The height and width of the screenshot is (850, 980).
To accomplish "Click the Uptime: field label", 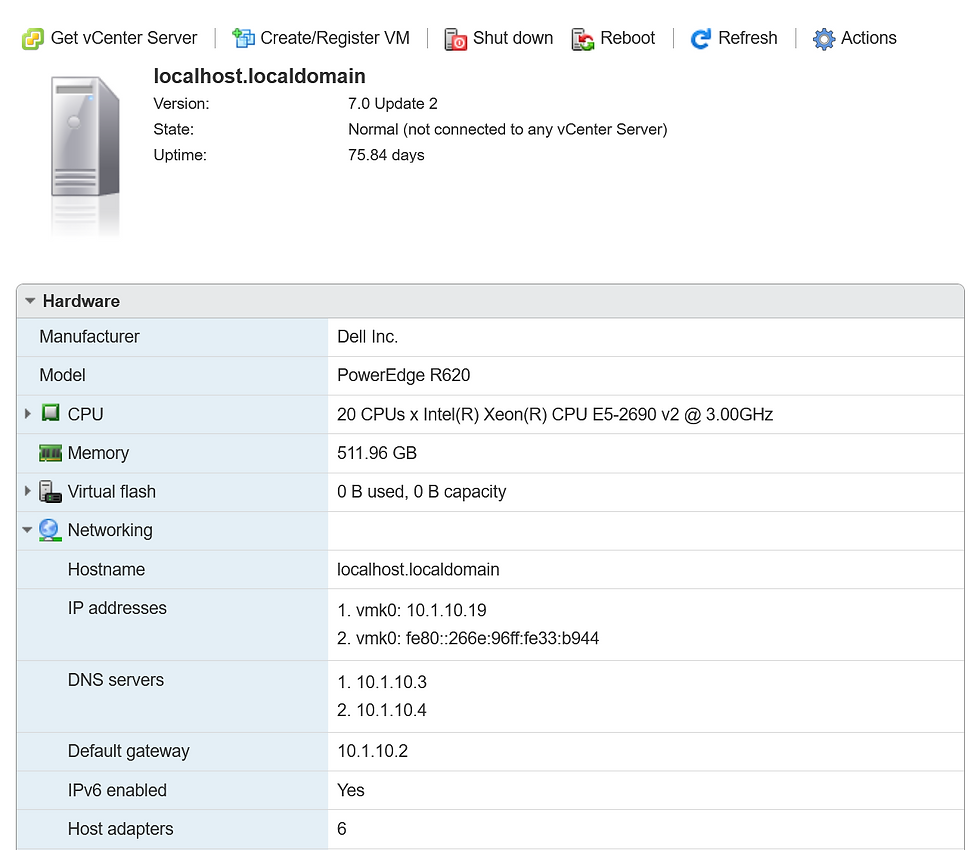I will [180, 155].
